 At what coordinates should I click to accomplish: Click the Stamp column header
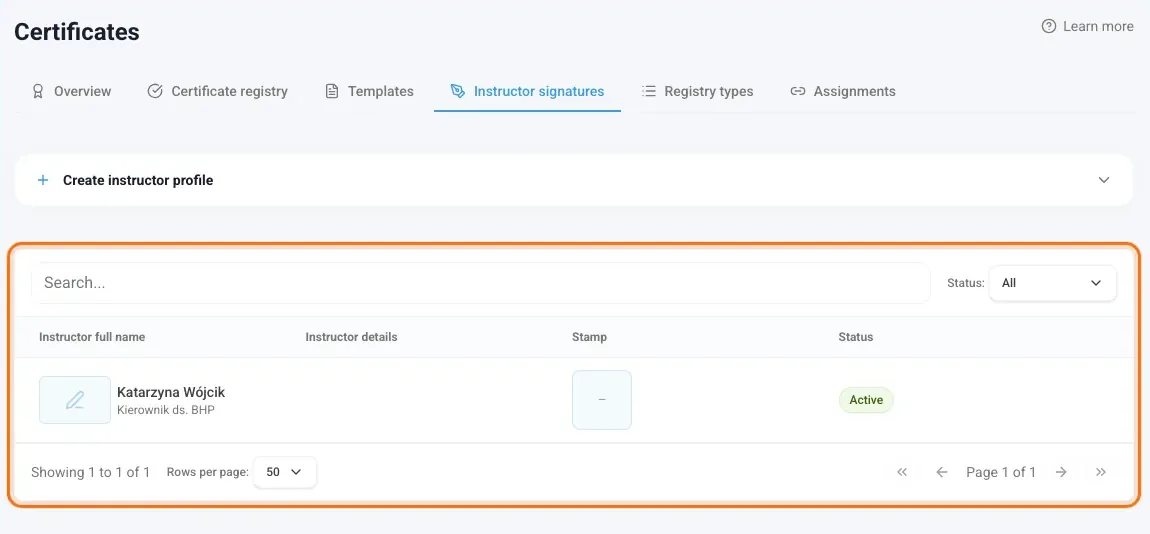coord(589,337)
